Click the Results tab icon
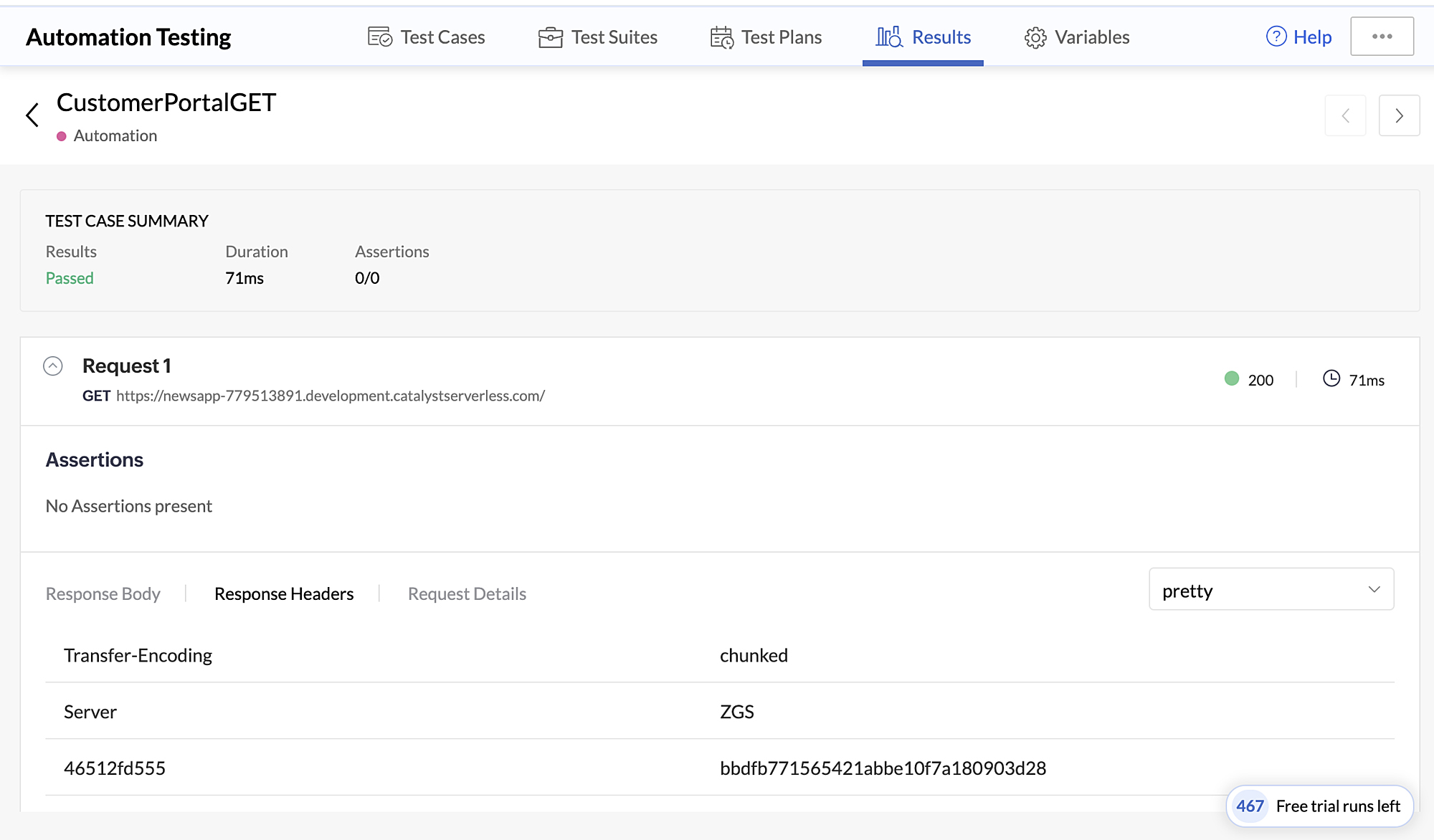The image size is (1434, 840). pos(888,37)
